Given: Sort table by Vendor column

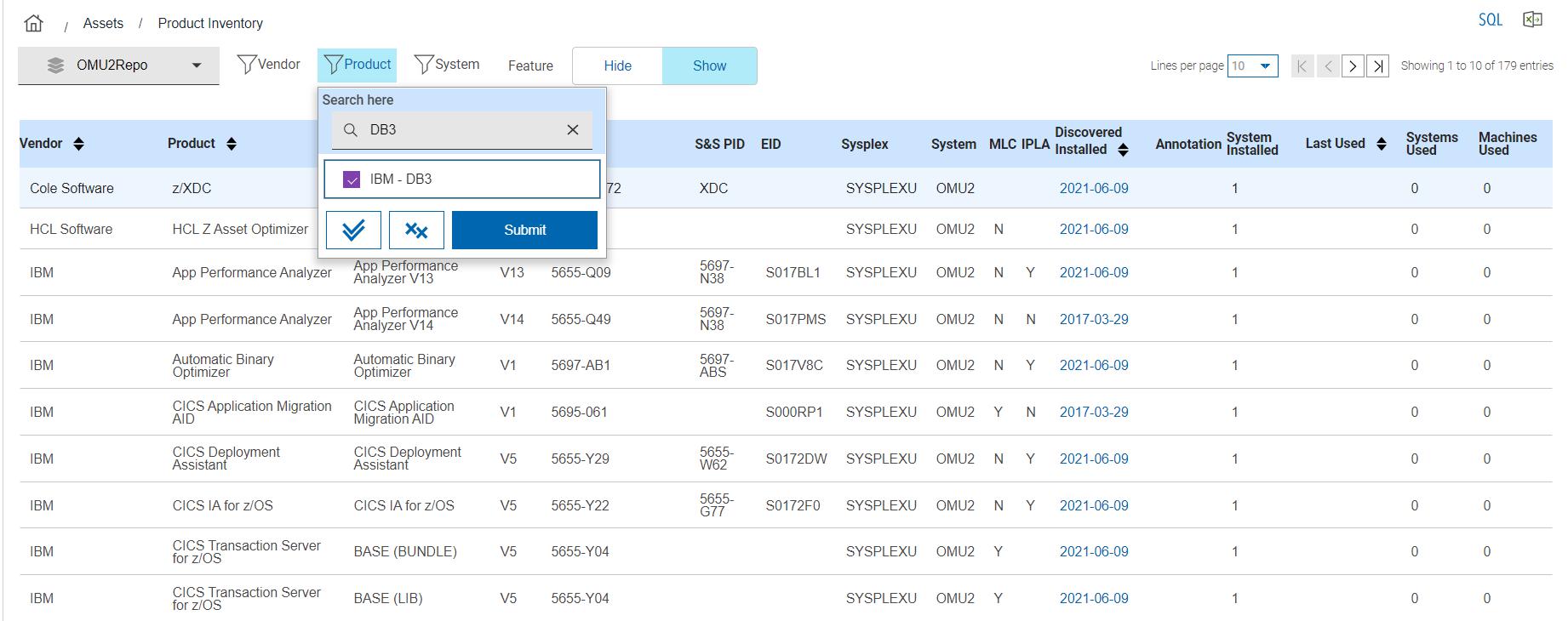Looking at the screenshot, I should [78, 144].
